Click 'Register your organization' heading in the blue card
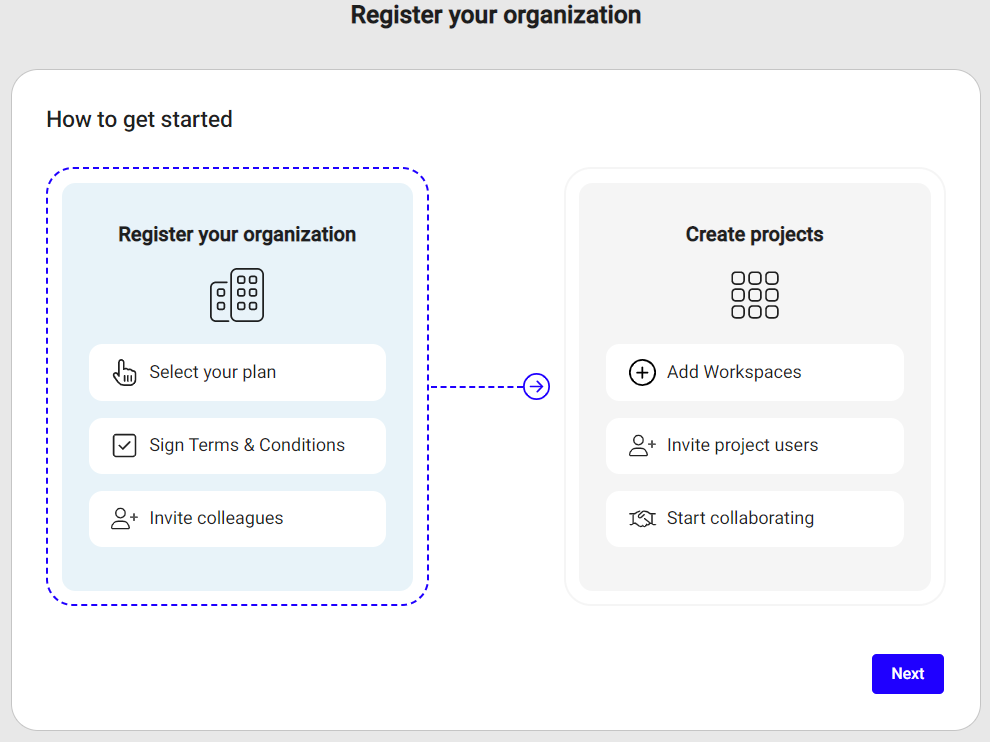Screen dimensions: 990x742 [237, 234]
